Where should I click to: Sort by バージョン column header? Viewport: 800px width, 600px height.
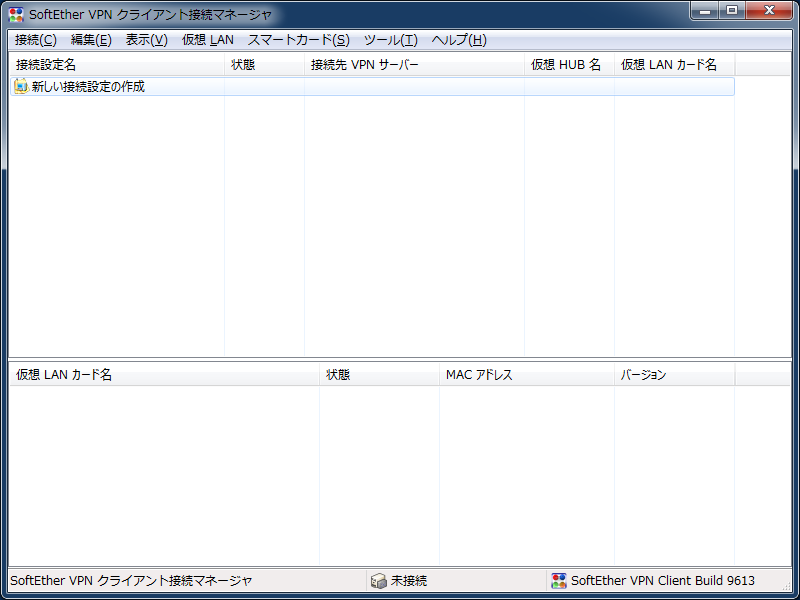click(674, 375)
